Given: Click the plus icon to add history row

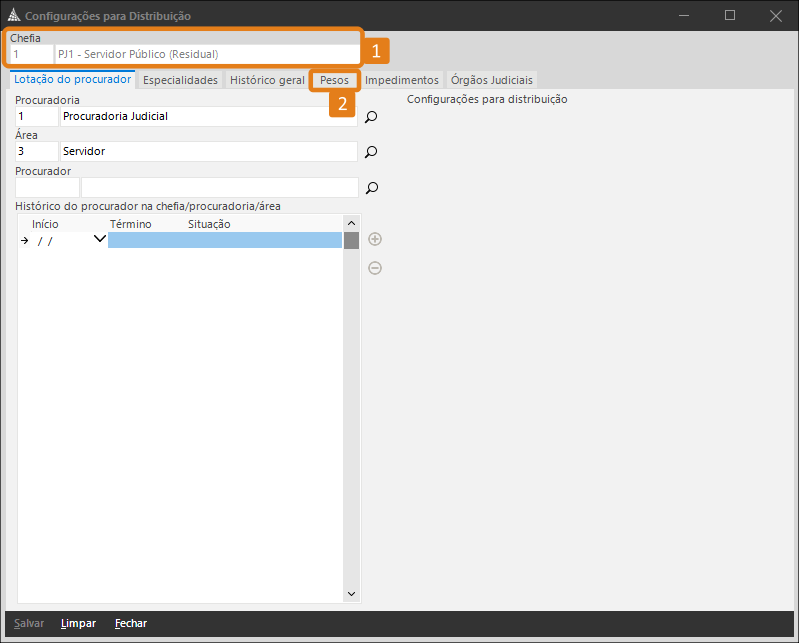Looking at the screenshot, I should (x=375, y=239).
